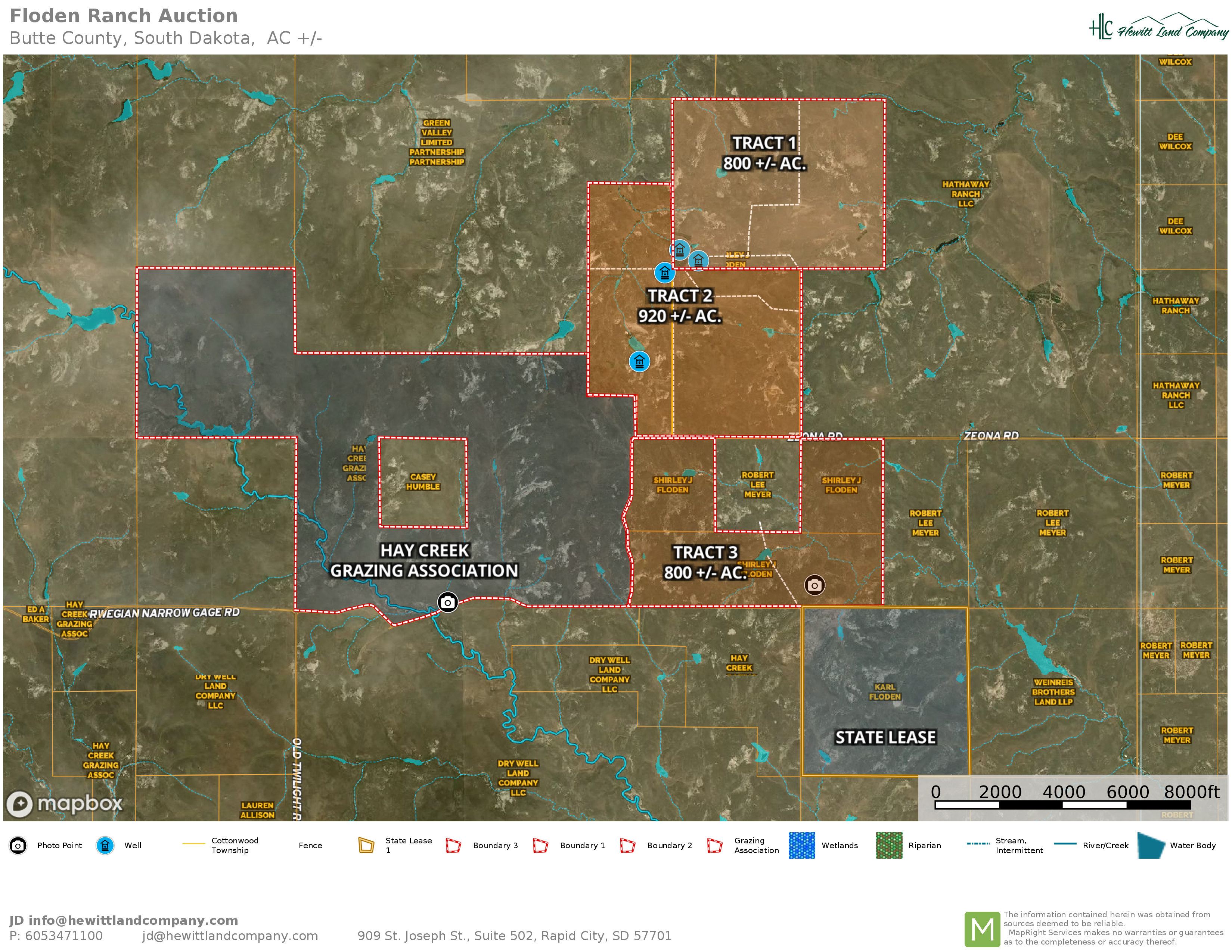Click the Mapbox logo on the map

click(64, 803)
